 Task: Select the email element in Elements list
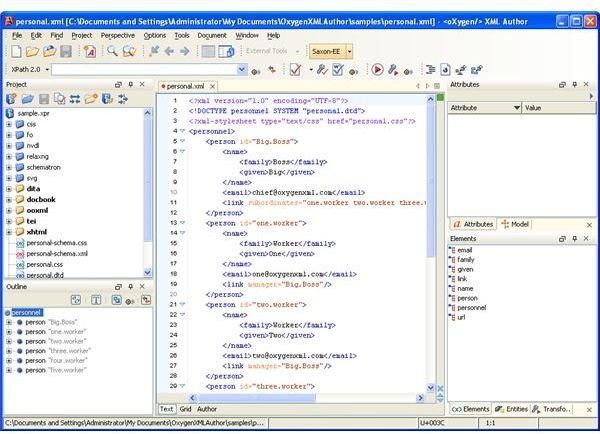(465, 250)
